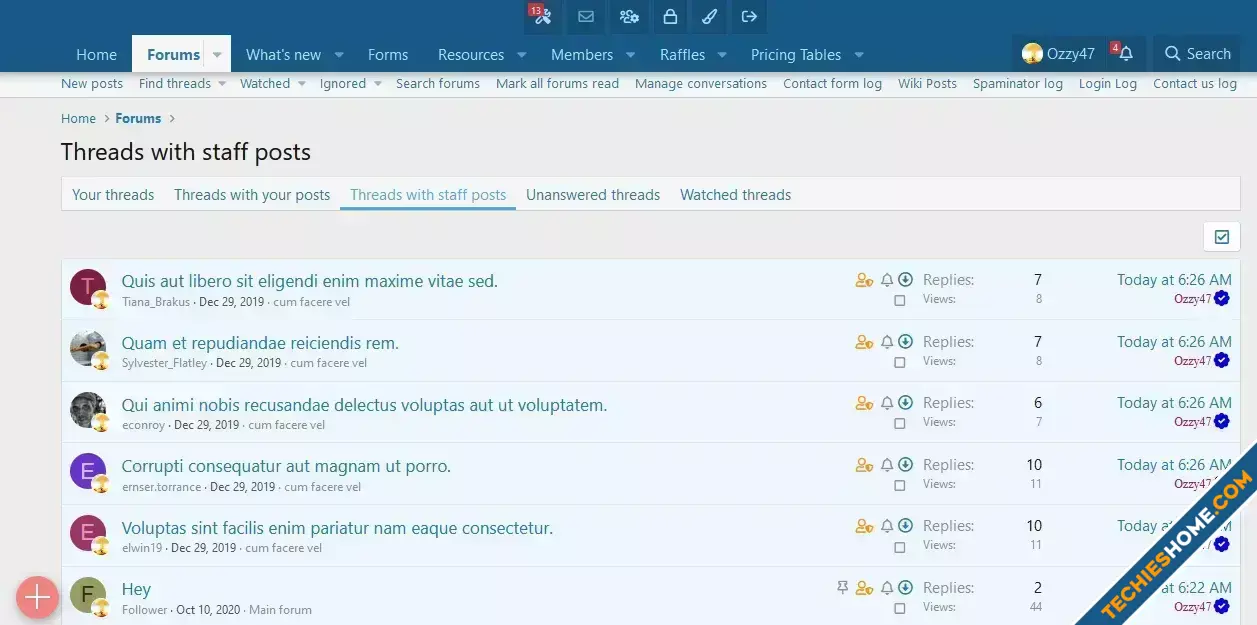Image resolution: width=1257 pixels, height=625 pixels.
Task: Click the bell icon on Hey thread
Action: point(887,588)
